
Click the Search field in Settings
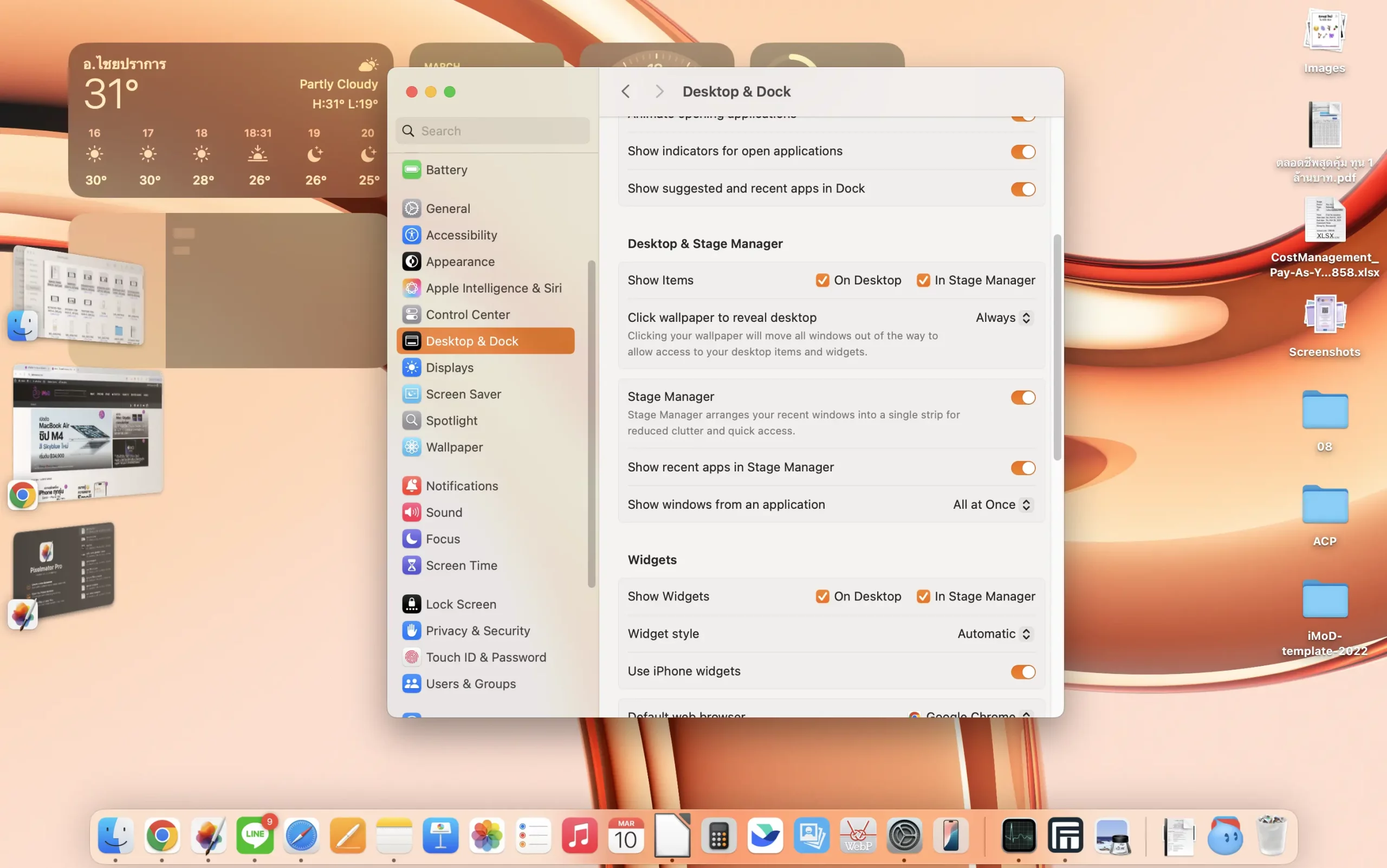(492, 131)
